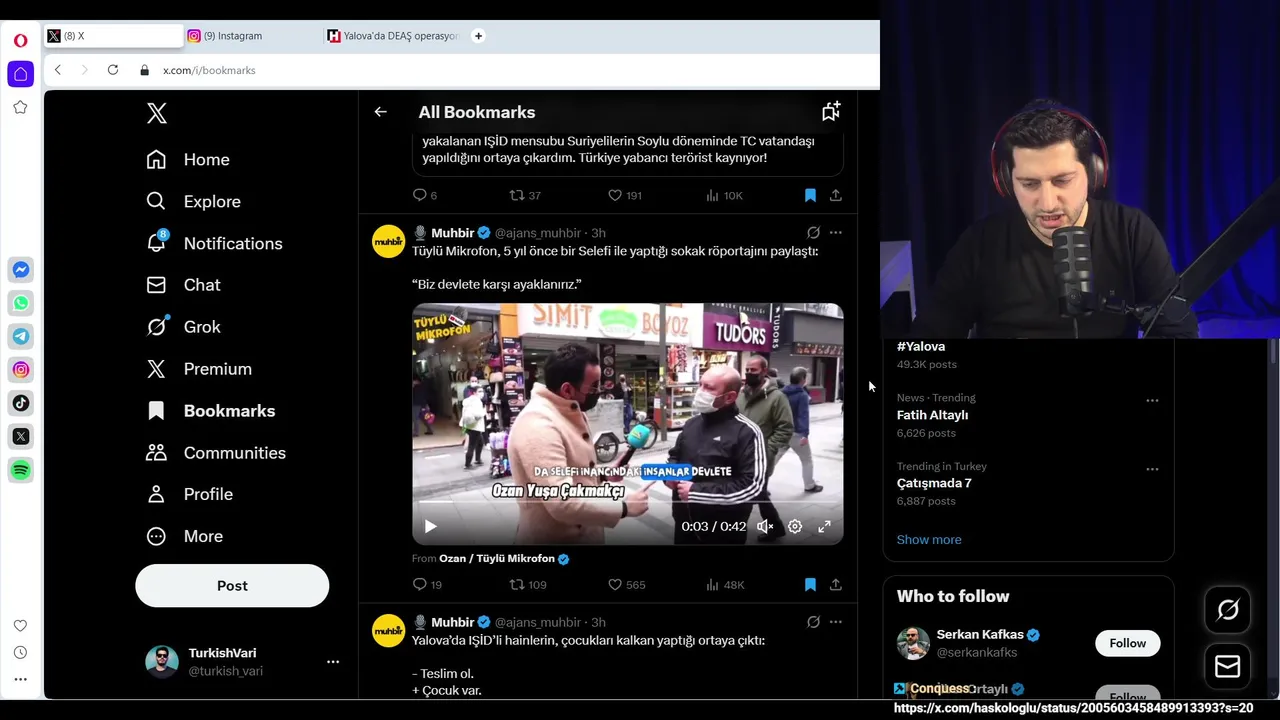The image size is (1280, 720).
Task: Open TurkishVari account menu dots
Action: click(333, 661)
